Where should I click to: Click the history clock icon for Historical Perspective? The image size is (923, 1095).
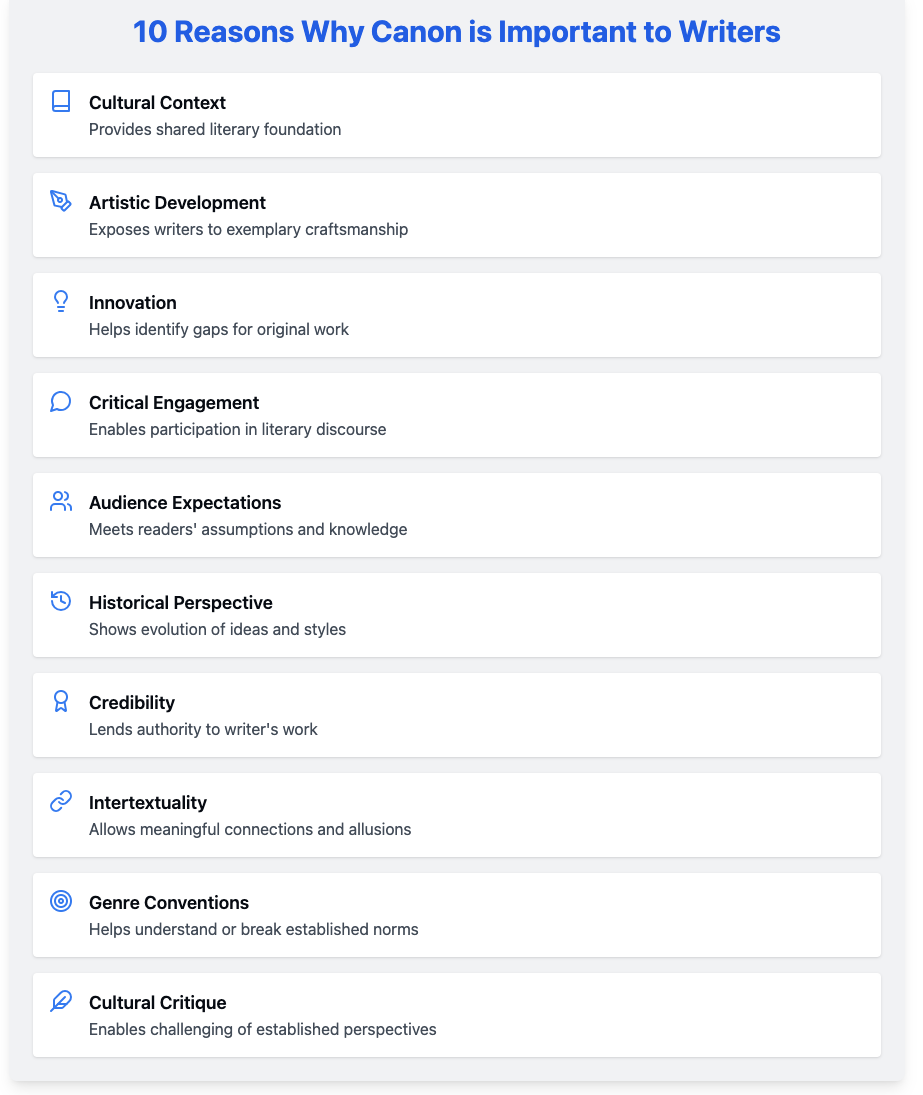click(61, 601)
